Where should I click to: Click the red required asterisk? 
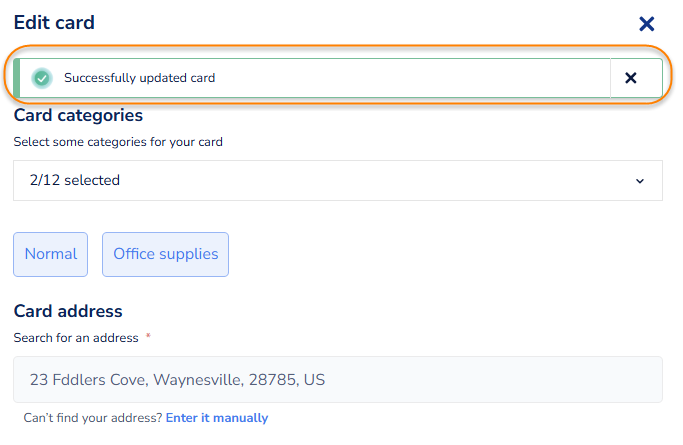click(148, 337)
